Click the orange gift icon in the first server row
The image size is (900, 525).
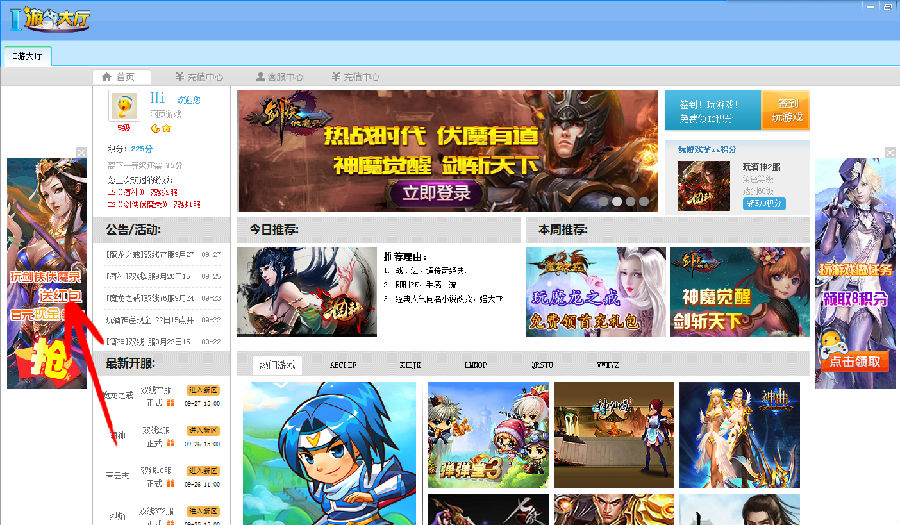[169, 403]
